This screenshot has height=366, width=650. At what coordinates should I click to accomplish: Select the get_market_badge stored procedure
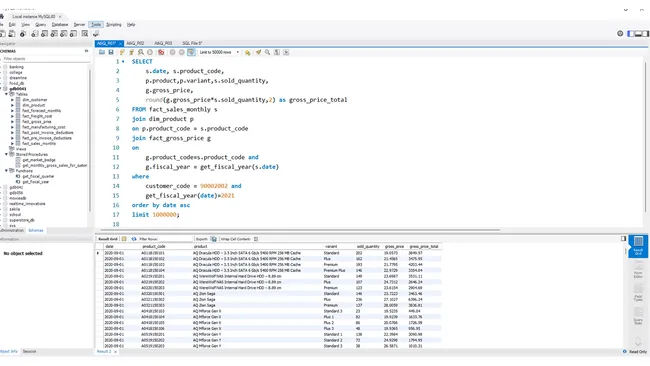39,160
